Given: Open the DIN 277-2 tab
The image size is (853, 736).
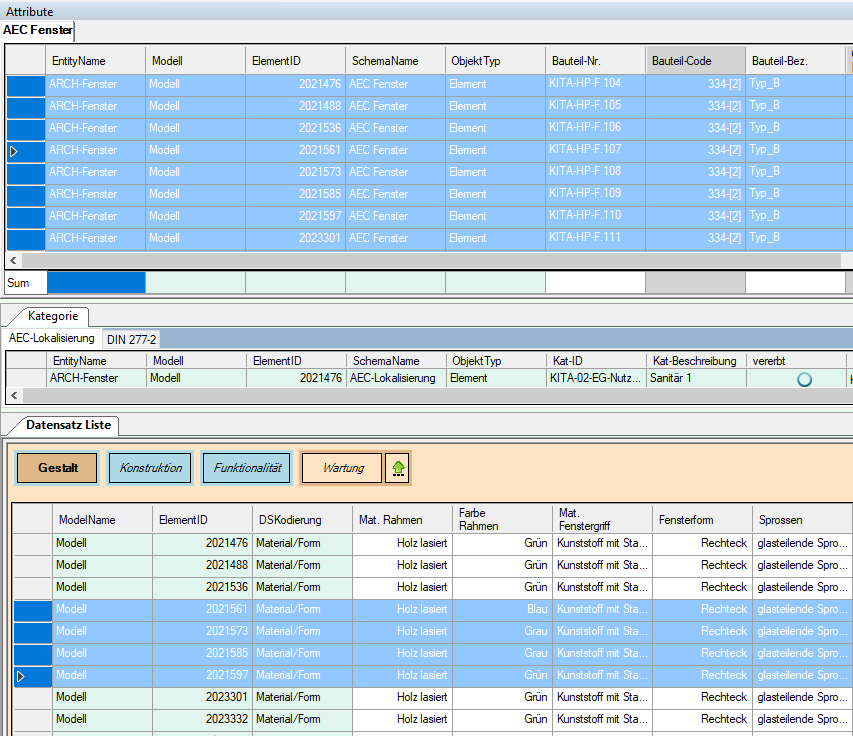Looking at the screenshot, I should (131, 339).
